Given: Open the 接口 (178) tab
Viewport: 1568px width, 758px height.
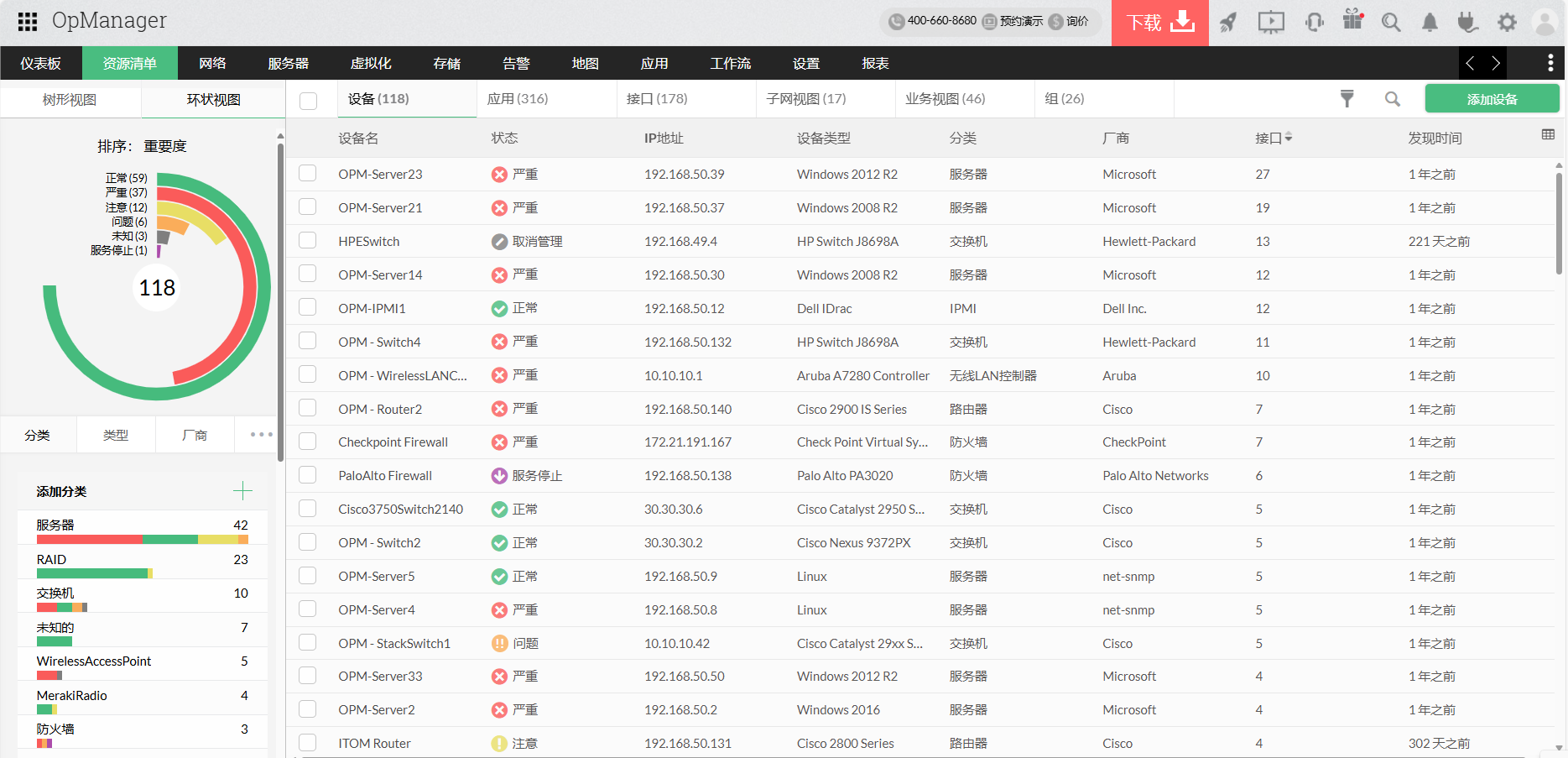Looking at the screenshot, I should [x=657, y=99].
